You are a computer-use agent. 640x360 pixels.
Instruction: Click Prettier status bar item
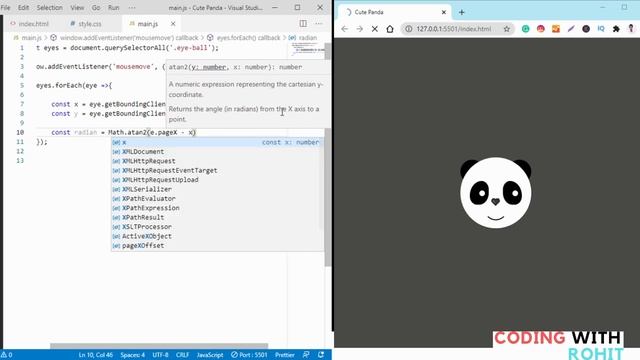tap(284, 355)
